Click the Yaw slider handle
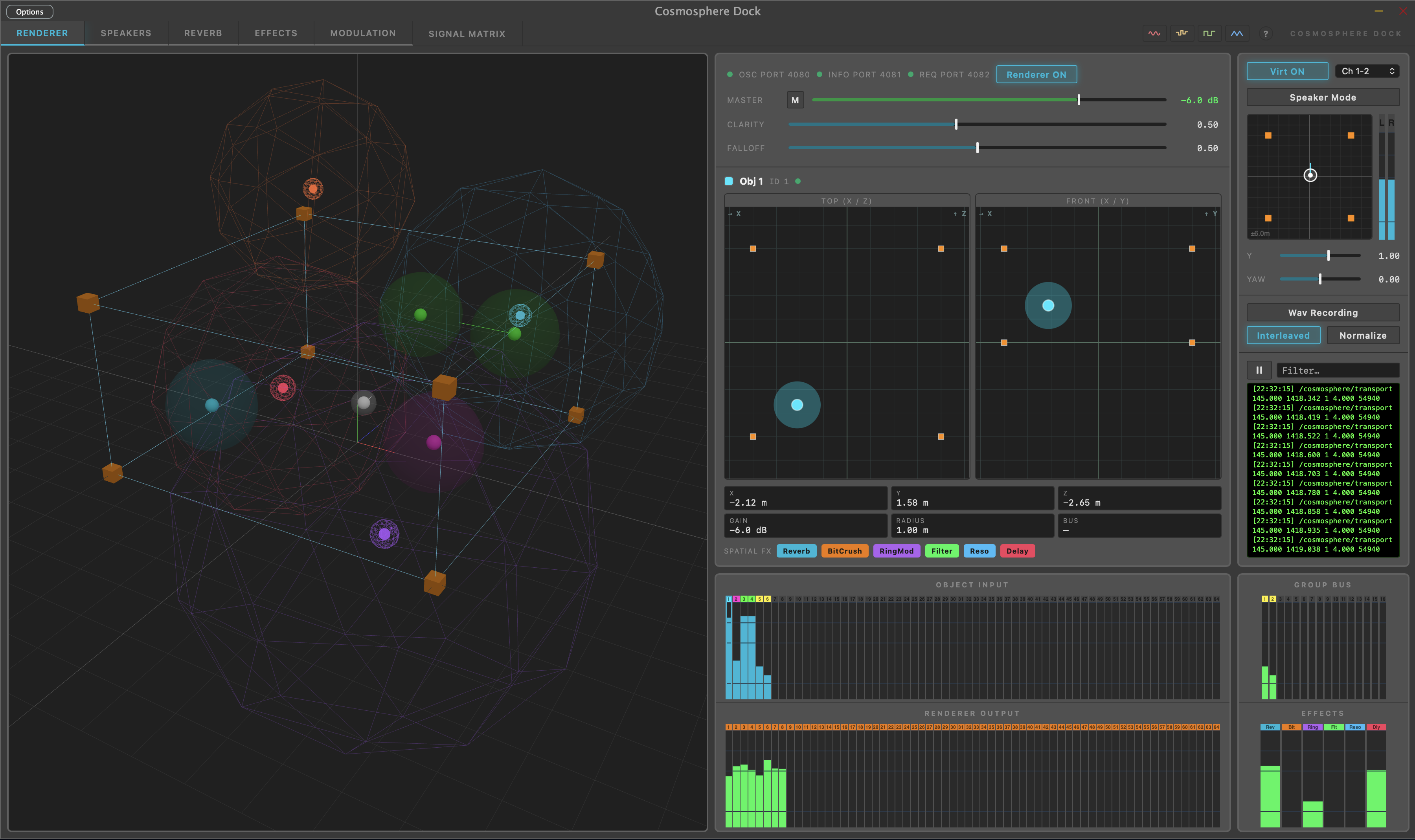 1320,280
